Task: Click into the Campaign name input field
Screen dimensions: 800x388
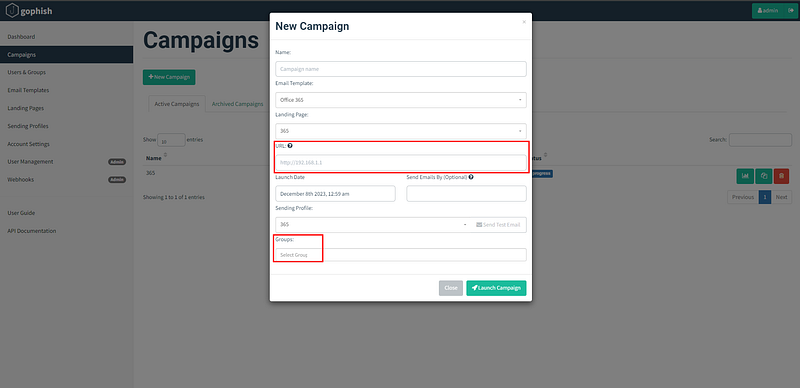Action: point(401,69)
